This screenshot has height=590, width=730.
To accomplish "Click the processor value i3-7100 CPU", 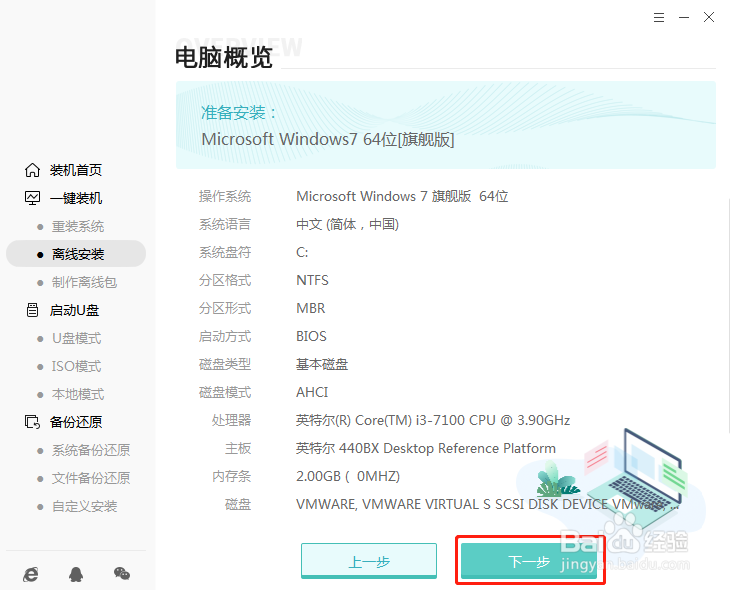I will coord(433,420).
